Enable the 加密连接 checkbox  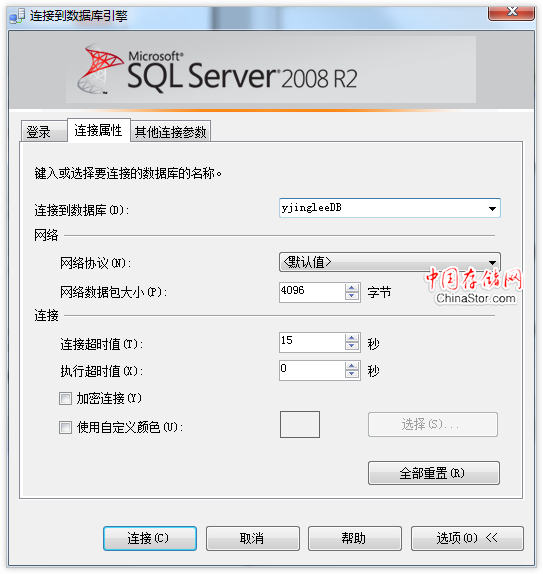tap(66, 398)
